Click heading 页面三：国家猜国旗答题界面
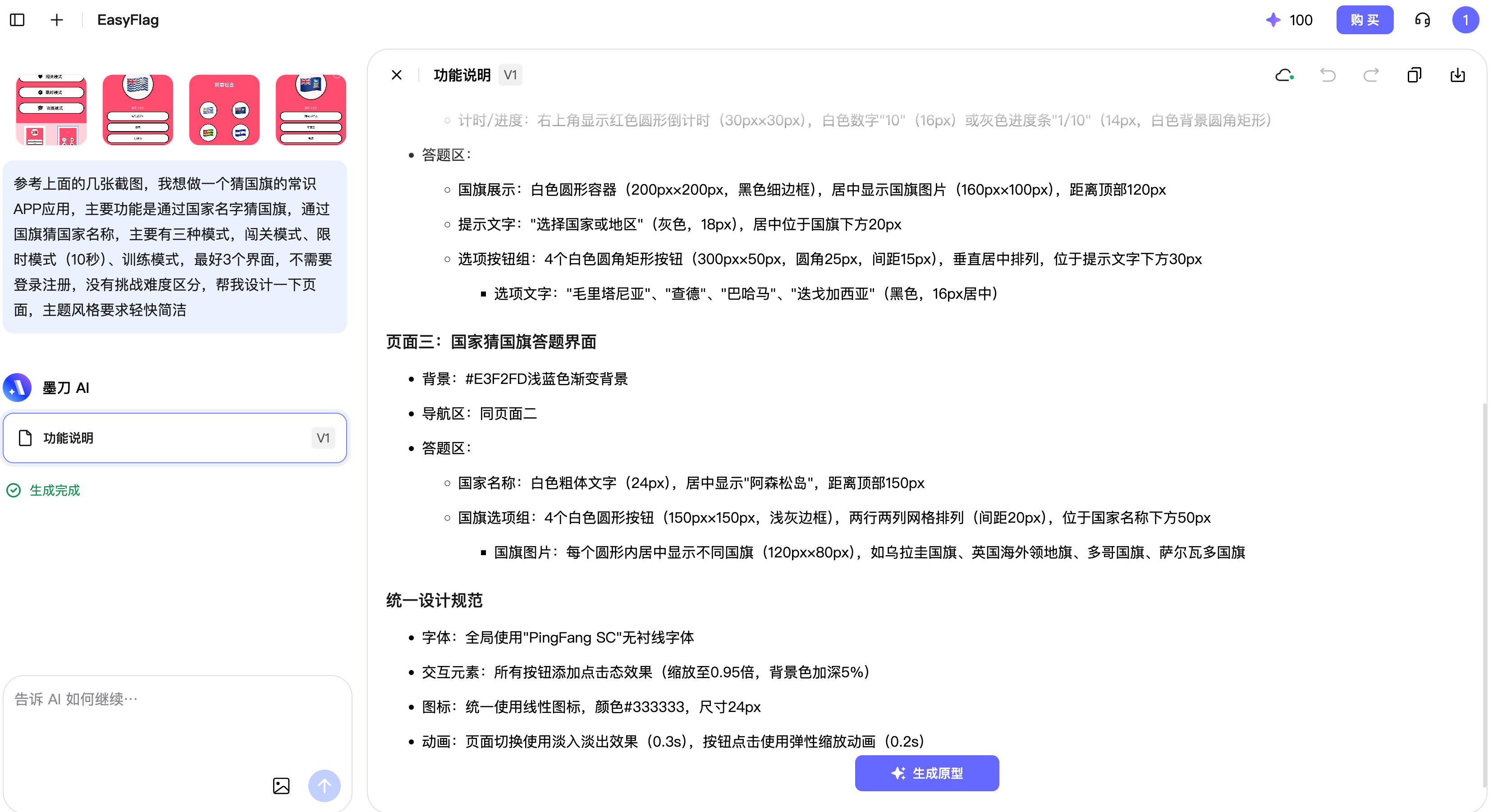Viewport: 1502px width, 812px height. [491, 342]
